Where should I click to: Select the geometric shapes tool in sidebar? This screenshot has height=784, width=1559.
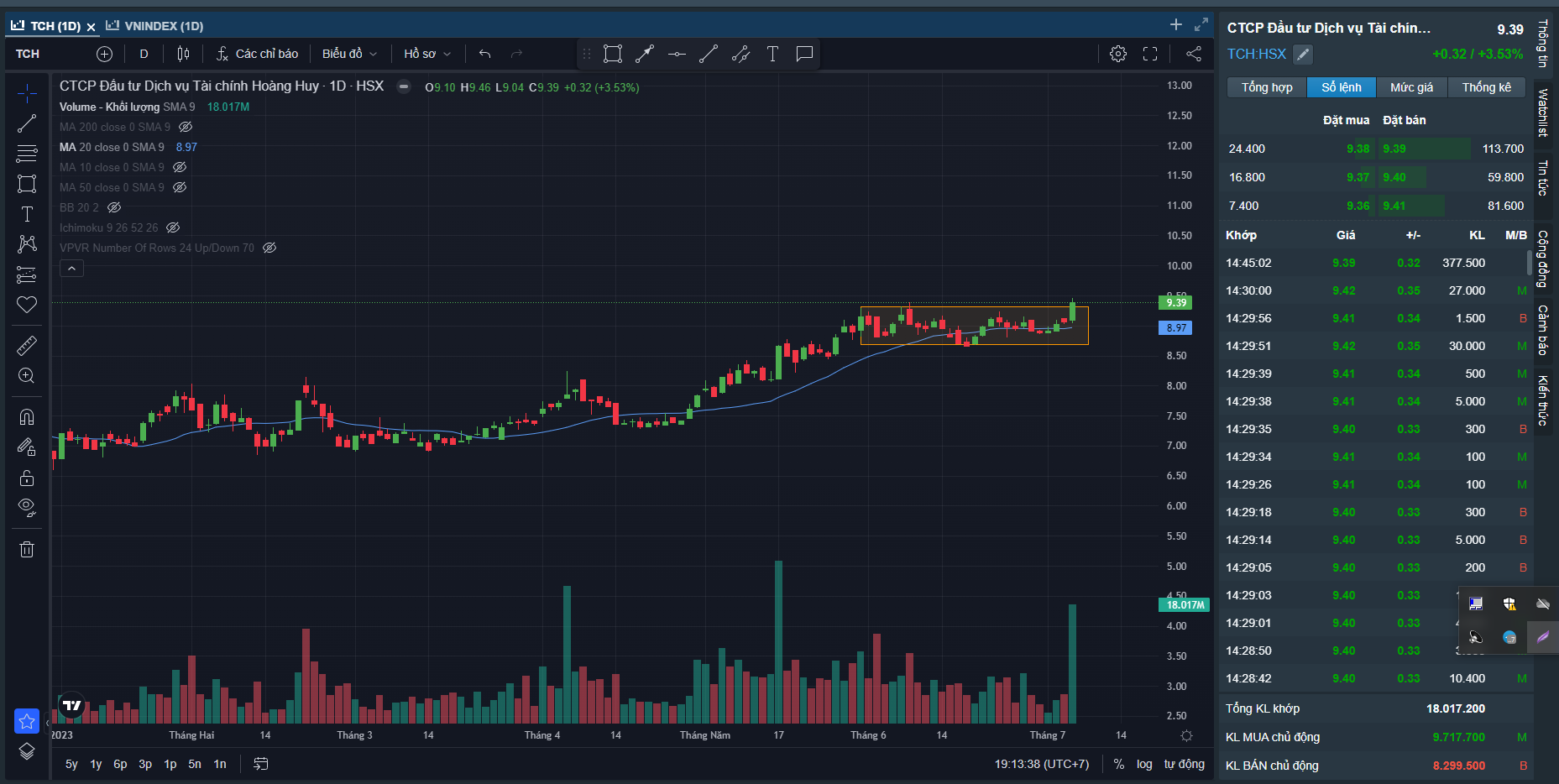click(27, 184)
